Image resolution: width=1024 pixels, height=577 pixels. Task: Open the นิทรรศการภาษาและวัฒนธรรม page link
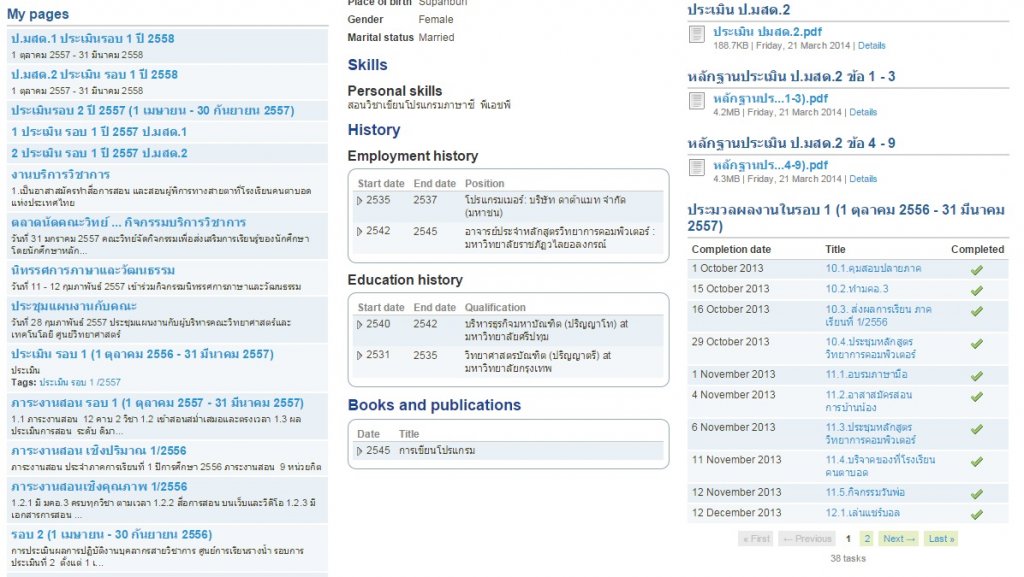click(93, 270)
